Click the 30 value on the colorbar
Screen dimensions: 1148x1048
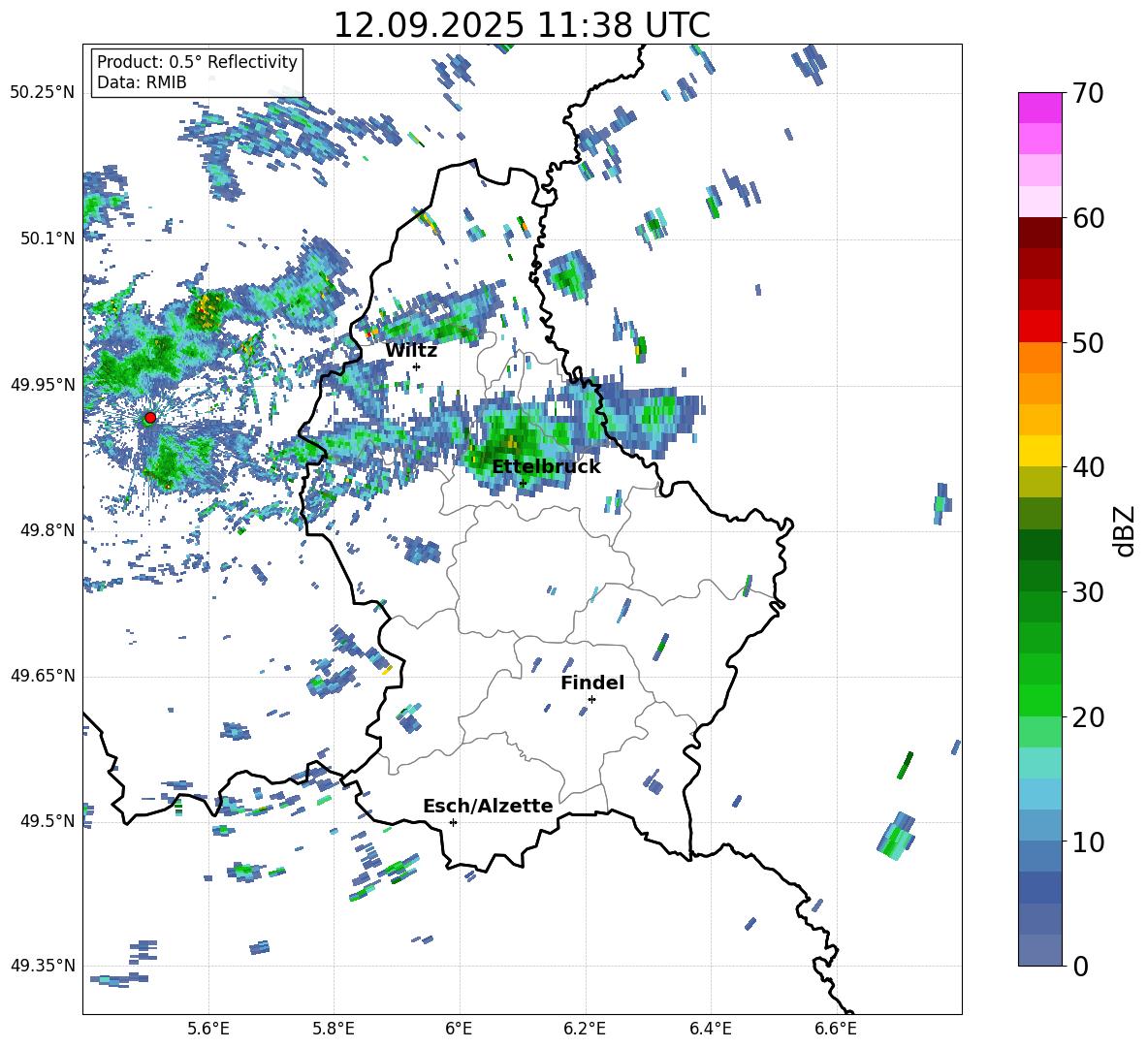(x=1087, y=592)
